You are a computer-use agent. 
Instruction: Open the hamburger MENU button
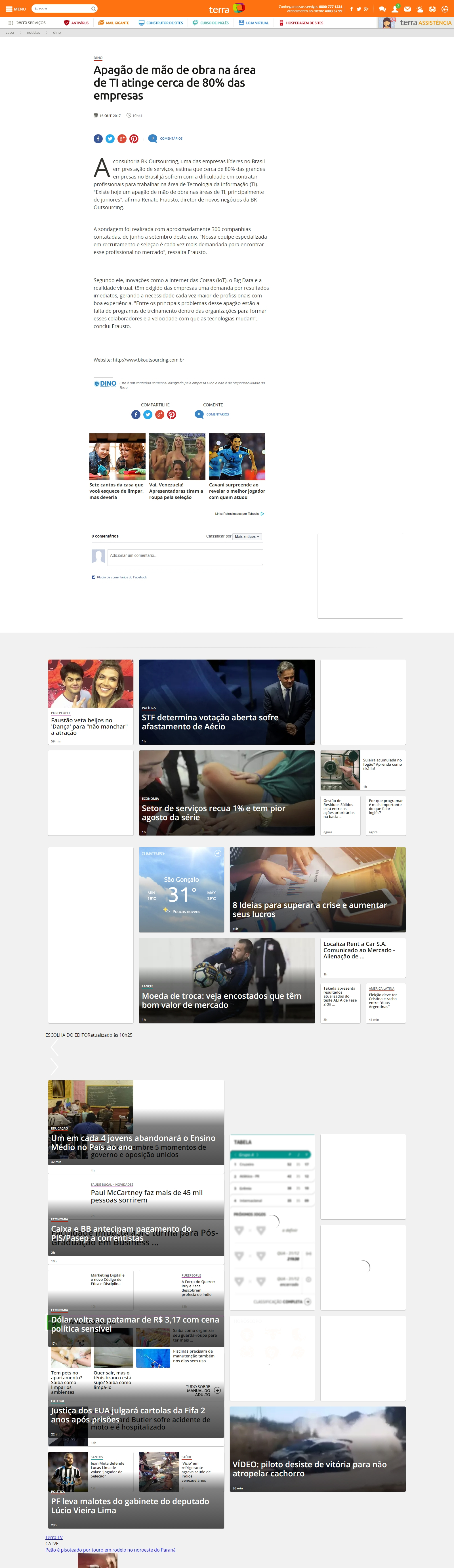click(x=15, y=9)
